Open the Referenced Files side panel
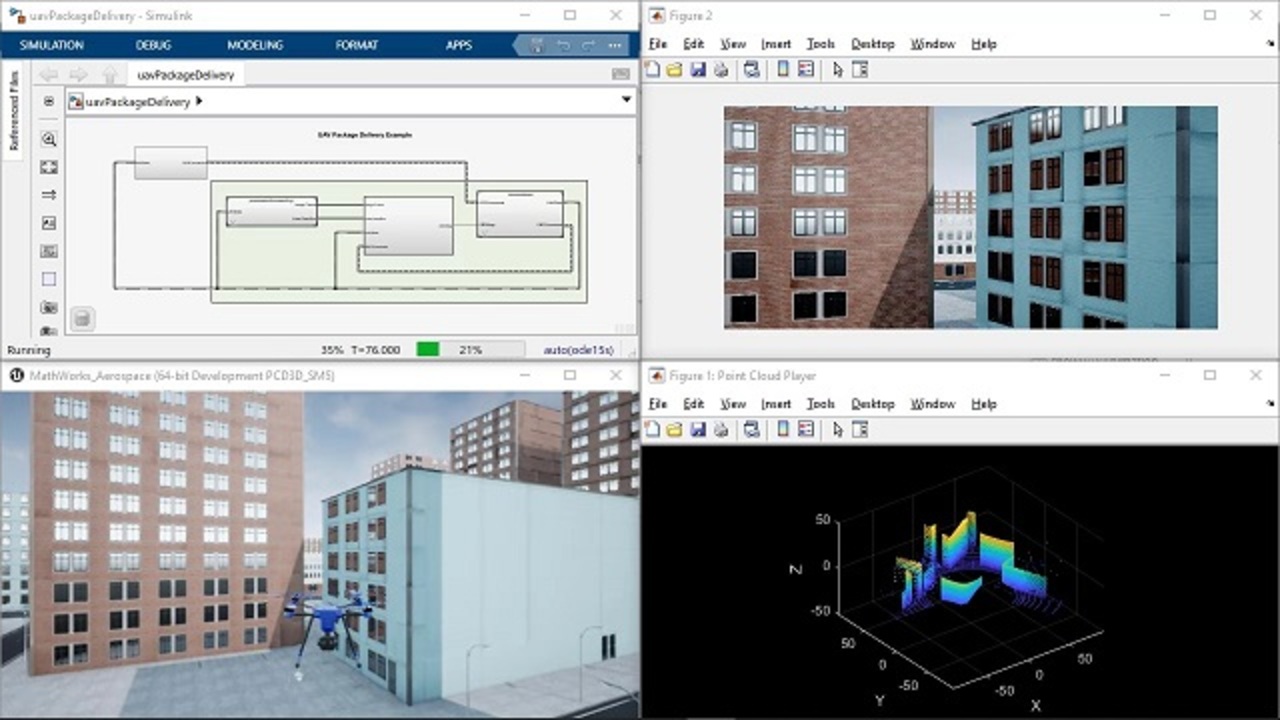Screen dimensions: 1280x720 [x=14, y=111]
